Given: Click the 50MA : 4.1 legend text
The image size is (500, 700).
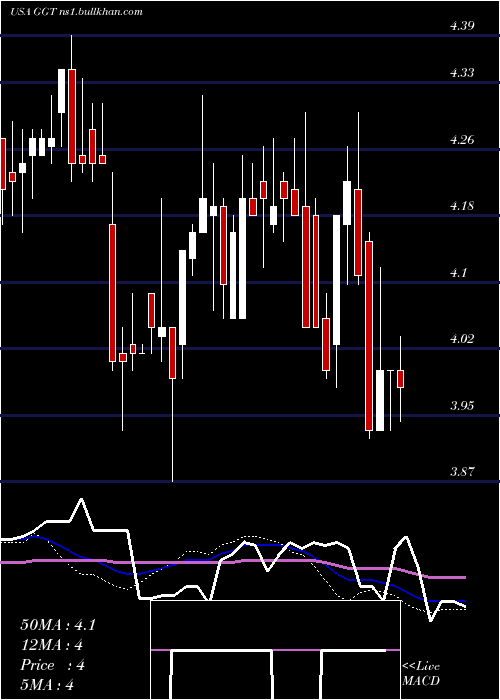Looking at the screenshot, I should pyautogui.click(x=58, y=625).
